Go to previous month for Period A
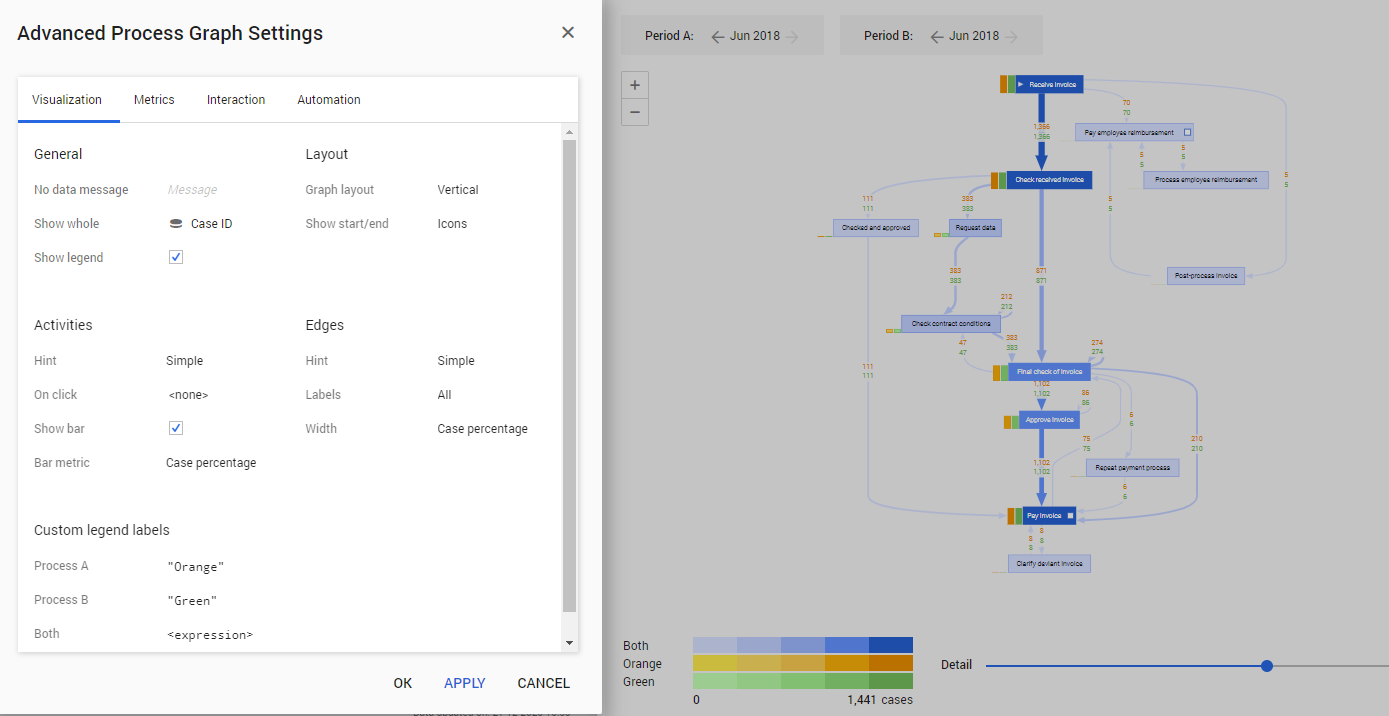This screenshot has height=716, width=1389. tap(717, 36)
